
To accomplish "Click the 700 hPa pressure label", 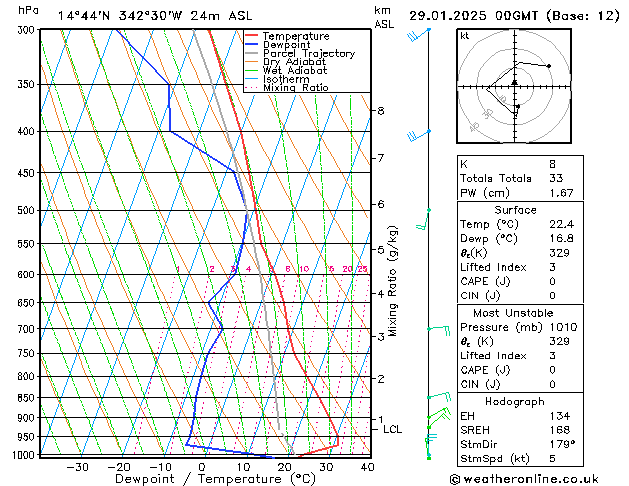I will (27, 329).
